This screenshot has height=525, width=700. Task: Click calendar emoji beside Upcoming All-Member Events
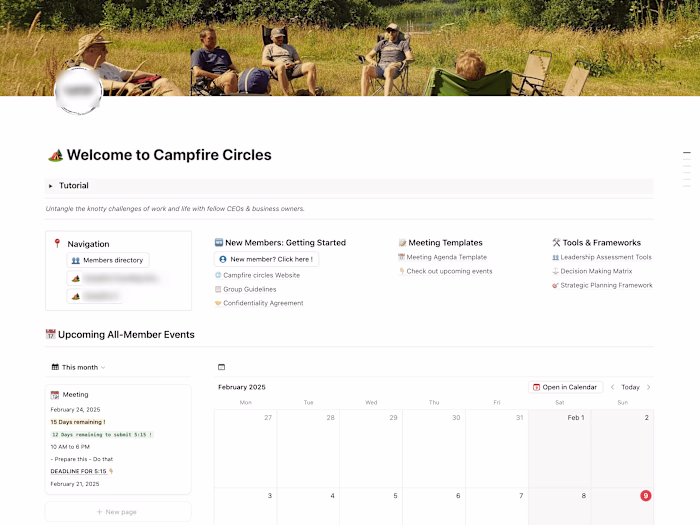click(x=50, y=334)
